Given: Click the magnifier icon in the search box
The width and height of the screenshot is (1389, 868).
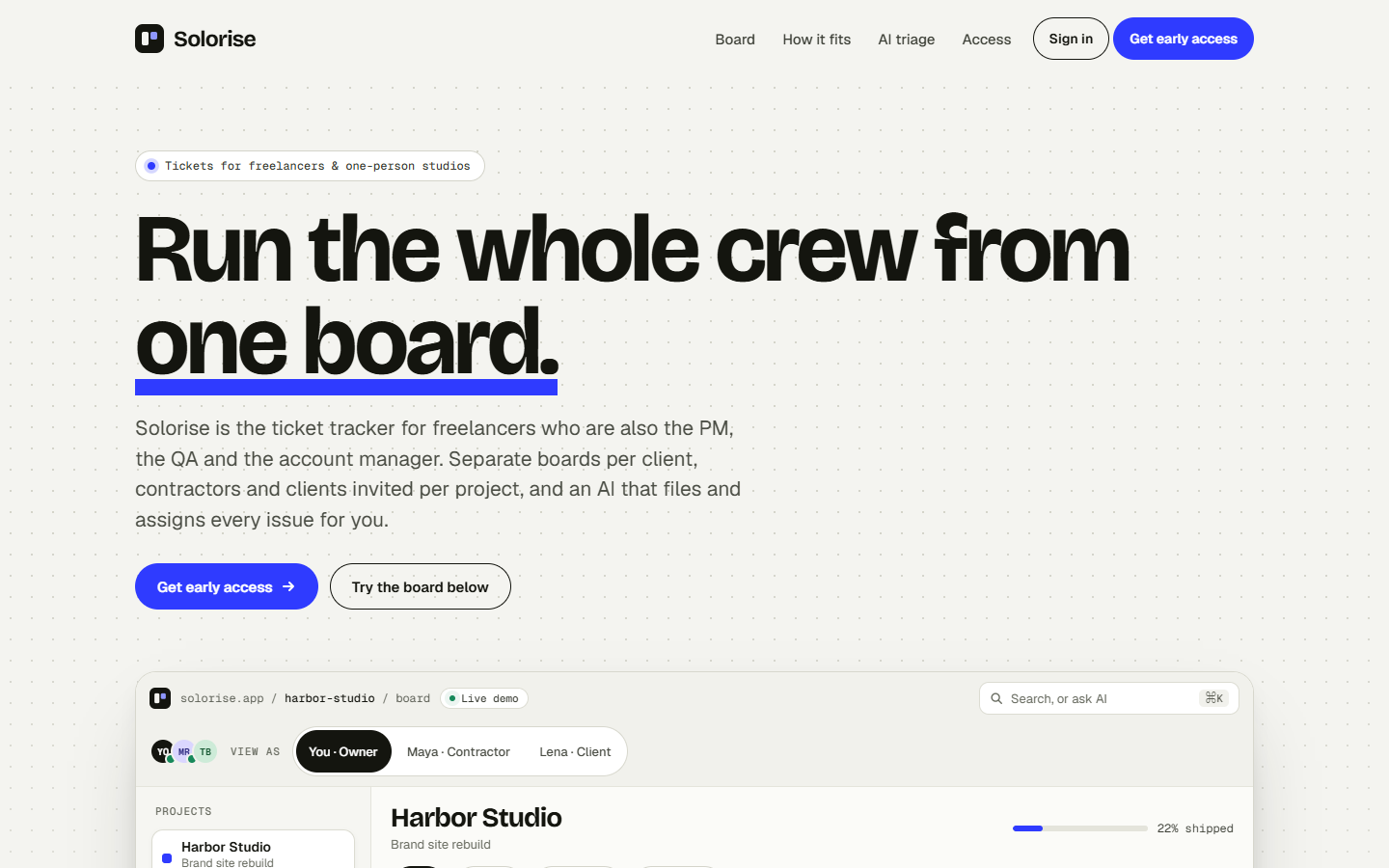Looking at the screenshot, I should tap(996, 698).
